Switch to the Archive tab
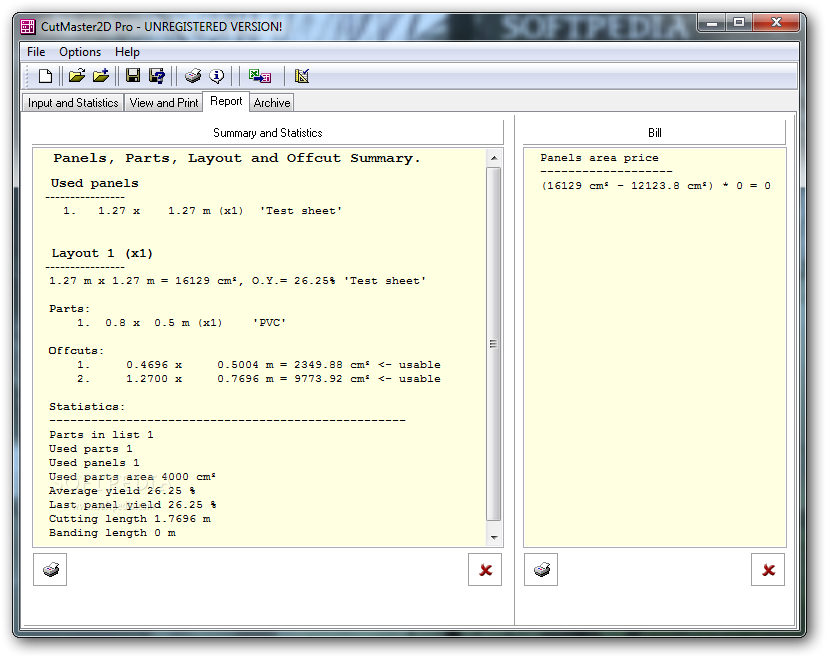827x658 pixels. click(272, 103)
